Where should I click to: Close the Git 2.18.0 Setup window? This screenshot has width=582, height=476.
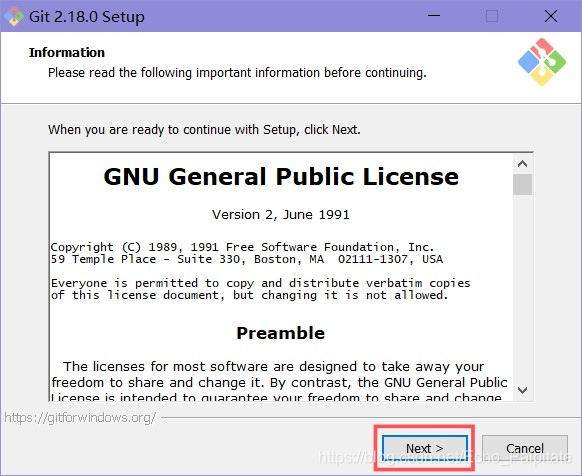(551, 16)
